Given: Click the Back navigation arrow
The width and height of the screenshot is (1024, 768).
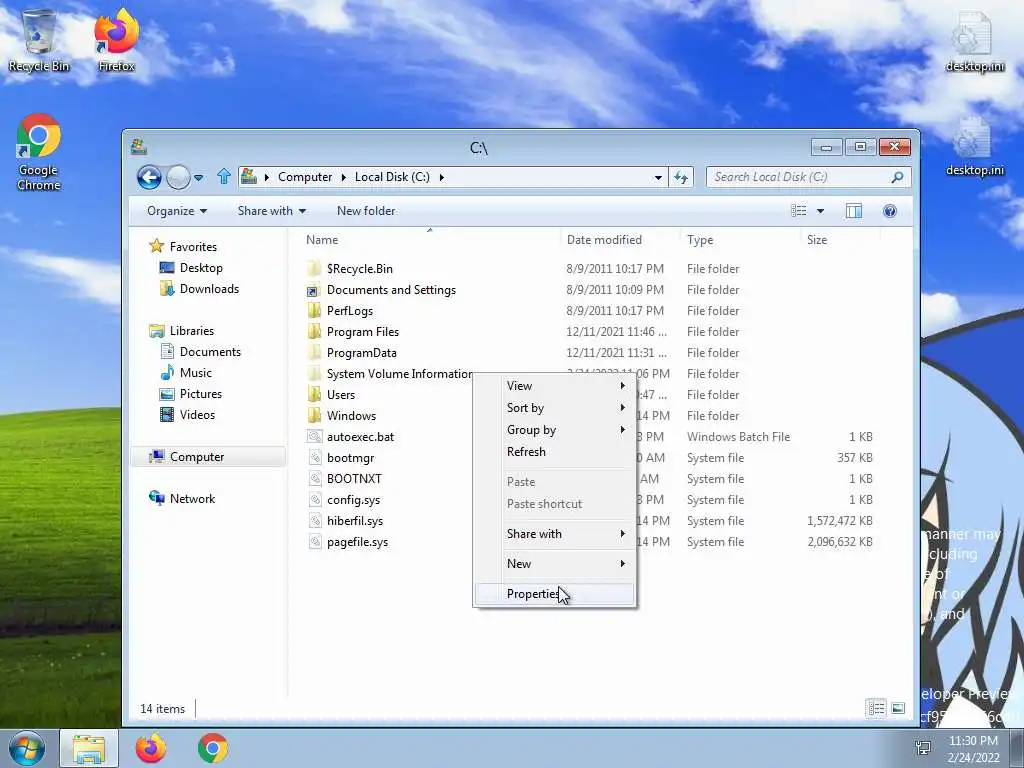Looking at the screenshot, I should pyautogui.click(x=149, y=177).
